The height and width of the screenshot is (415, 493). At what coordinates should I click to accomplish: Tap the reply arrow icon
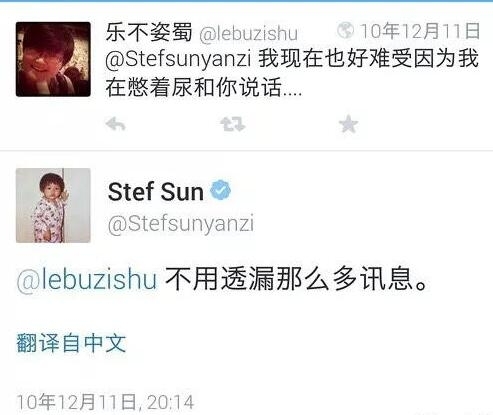pyautogui.click(x=115, y=124)
